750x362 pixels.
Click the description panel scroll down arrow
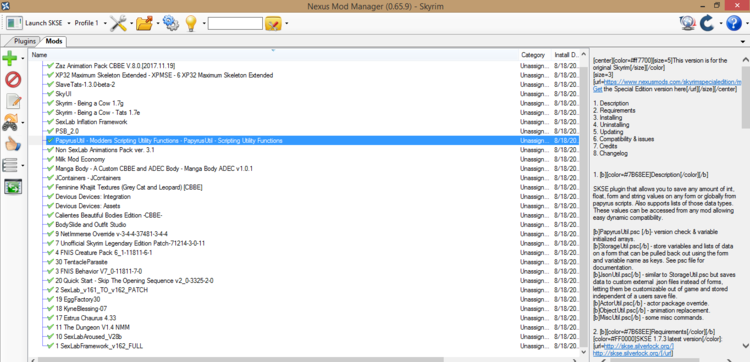pos(745,345)
